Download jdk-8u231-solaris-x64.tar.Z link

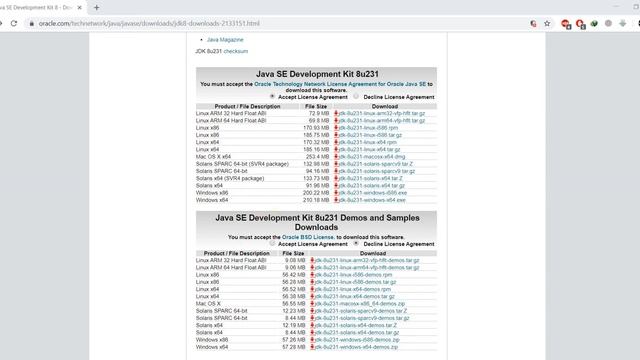[x=371, y=178]
